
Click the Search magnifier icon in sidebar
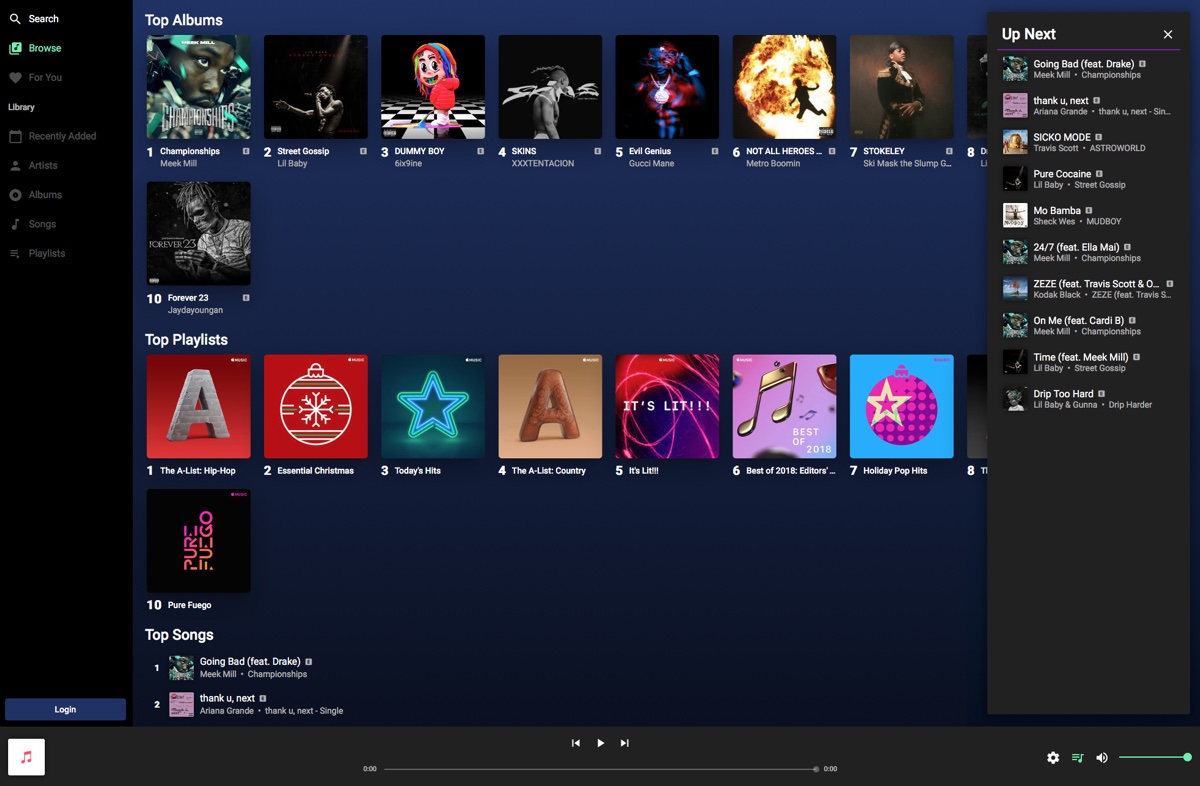tap(15, 19)
